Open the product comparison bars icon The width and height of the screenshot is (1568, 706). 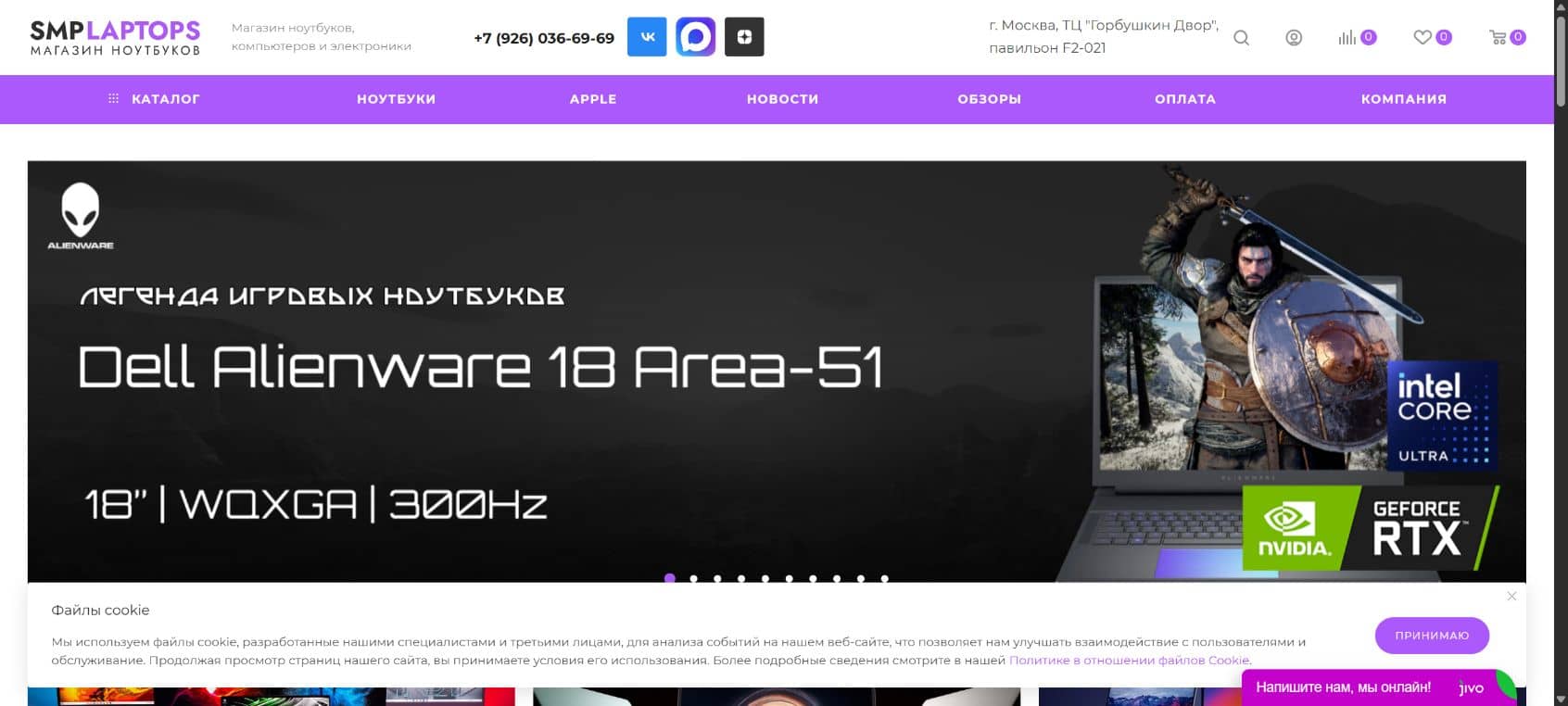(1347, 38)
